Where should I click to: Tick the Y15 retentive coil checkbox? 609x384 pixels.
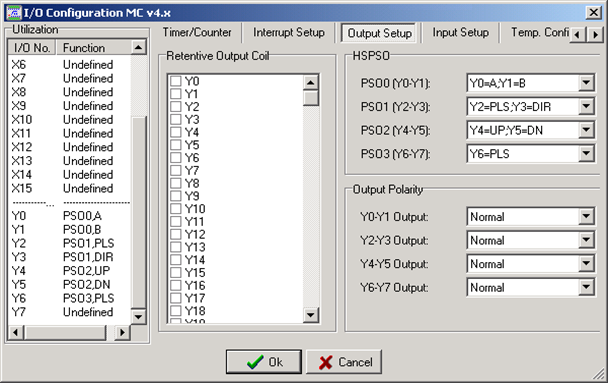pyautogui.click(x=176, y=272)
